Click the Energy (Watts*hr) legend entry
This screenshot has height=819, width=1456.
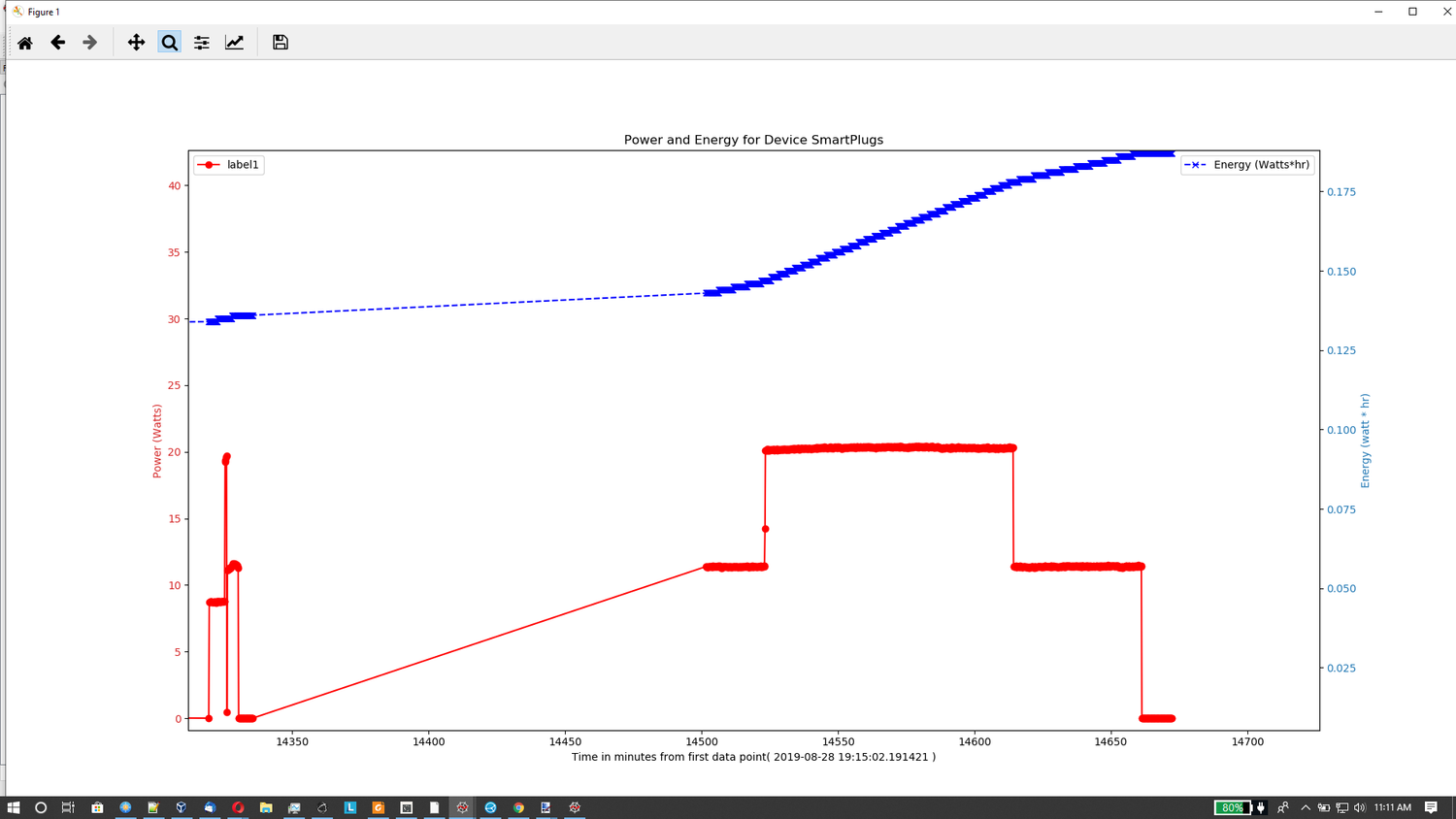click(x=1260, y=165)
